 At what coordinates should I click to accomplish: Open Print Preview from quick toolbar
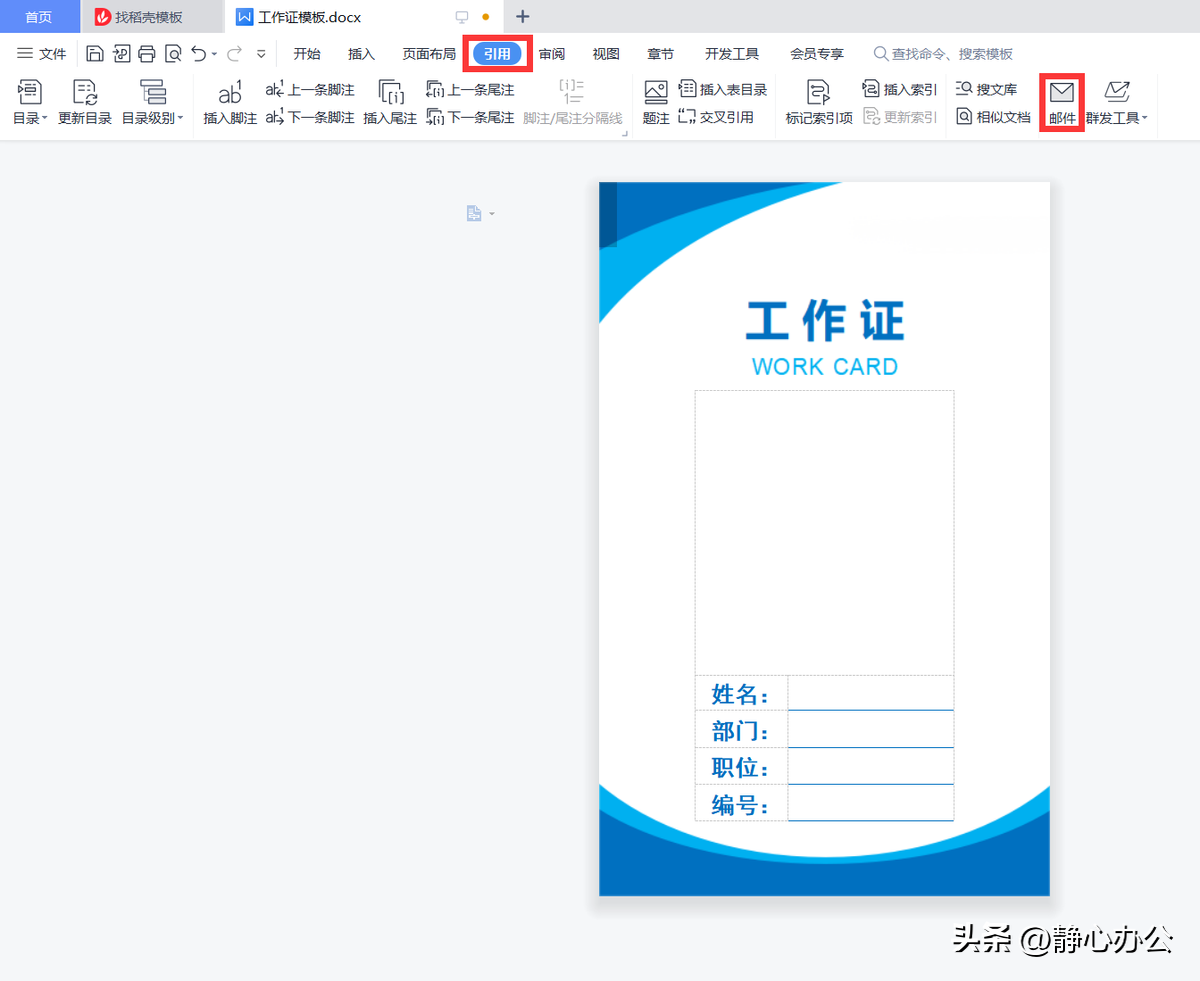tap(173, 54)
